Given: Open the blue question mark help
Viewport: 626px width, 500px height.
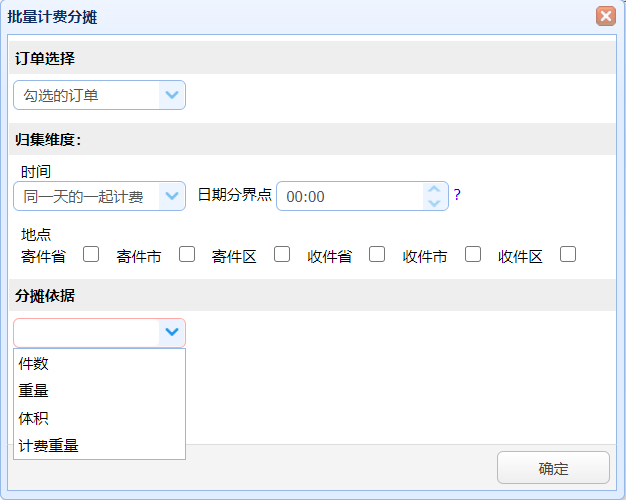Looking at the screenshot, I should (457, 195).
